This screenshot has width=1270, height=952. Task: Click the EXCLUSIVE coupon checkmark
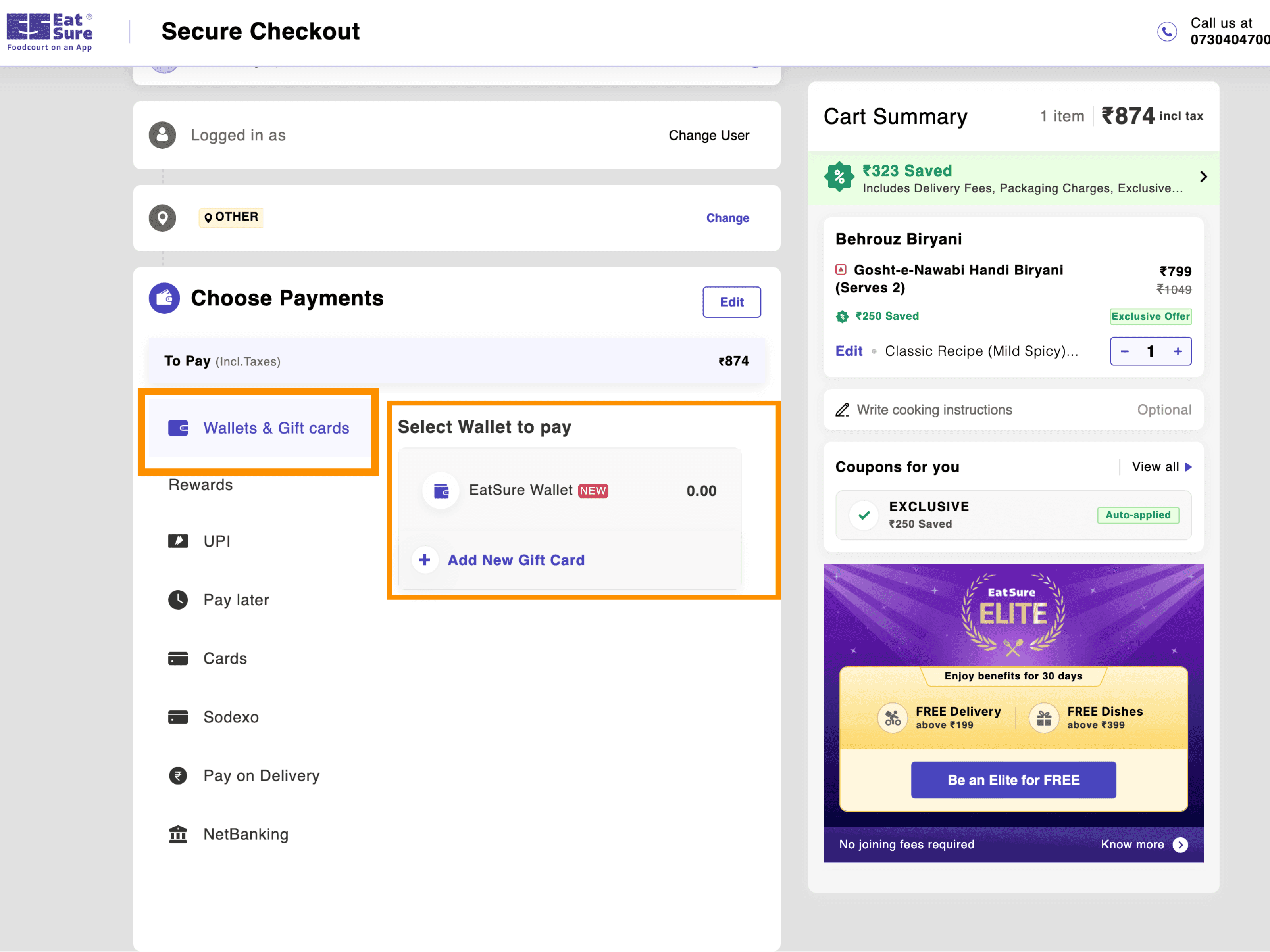tap(864, 515)
